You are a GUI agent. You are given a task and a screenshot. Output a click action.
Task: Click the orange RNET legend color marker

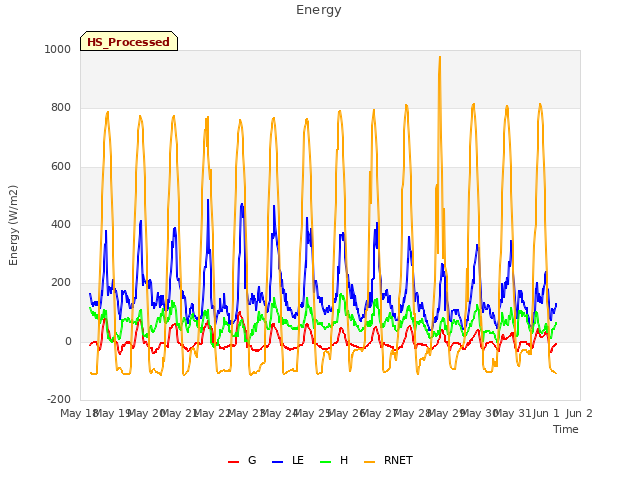coord(369,462)
